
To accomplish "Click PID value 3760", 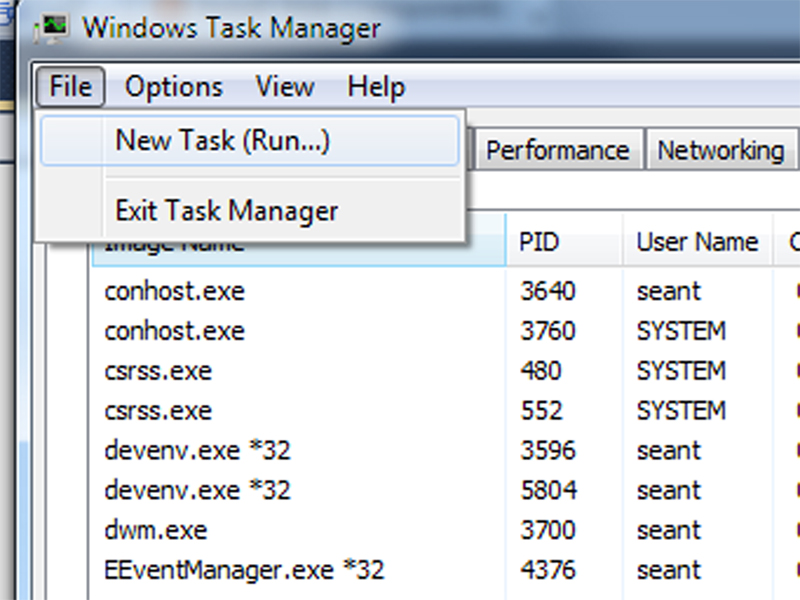I will (547, 331).
